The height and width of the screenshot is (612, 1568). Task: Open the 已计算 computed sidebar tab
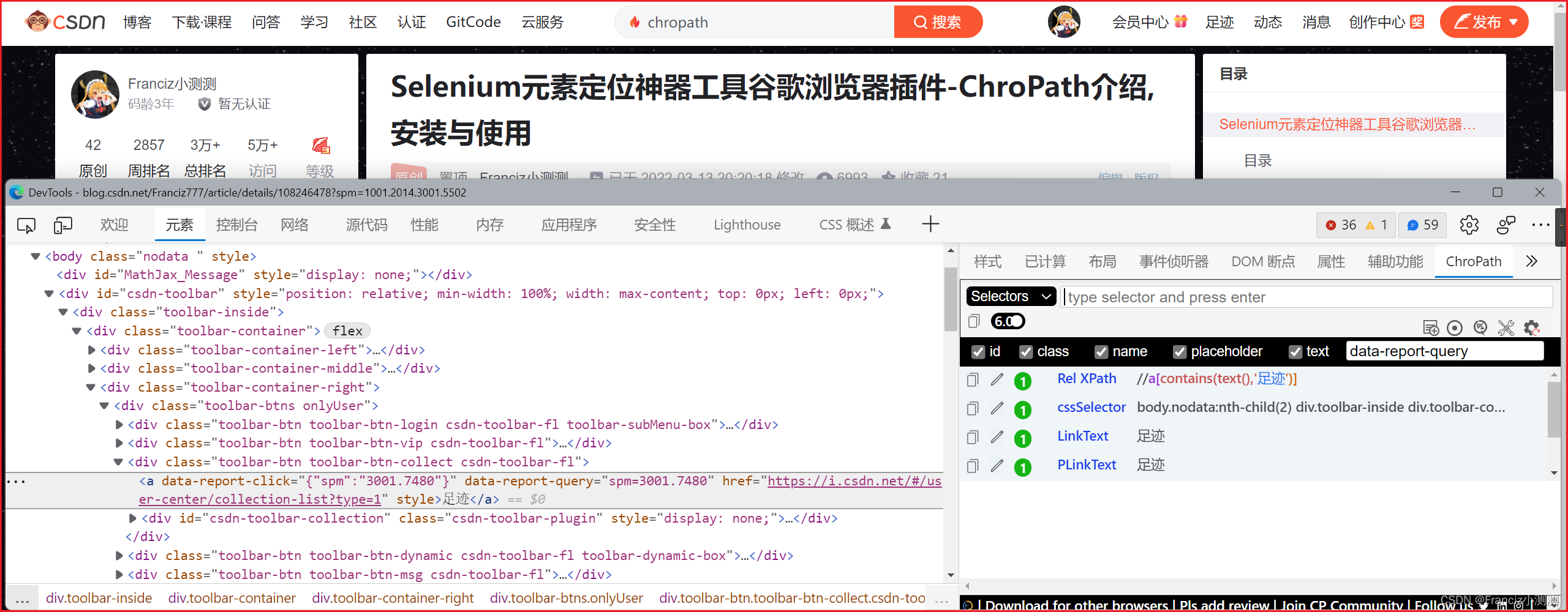point(1045,261)
